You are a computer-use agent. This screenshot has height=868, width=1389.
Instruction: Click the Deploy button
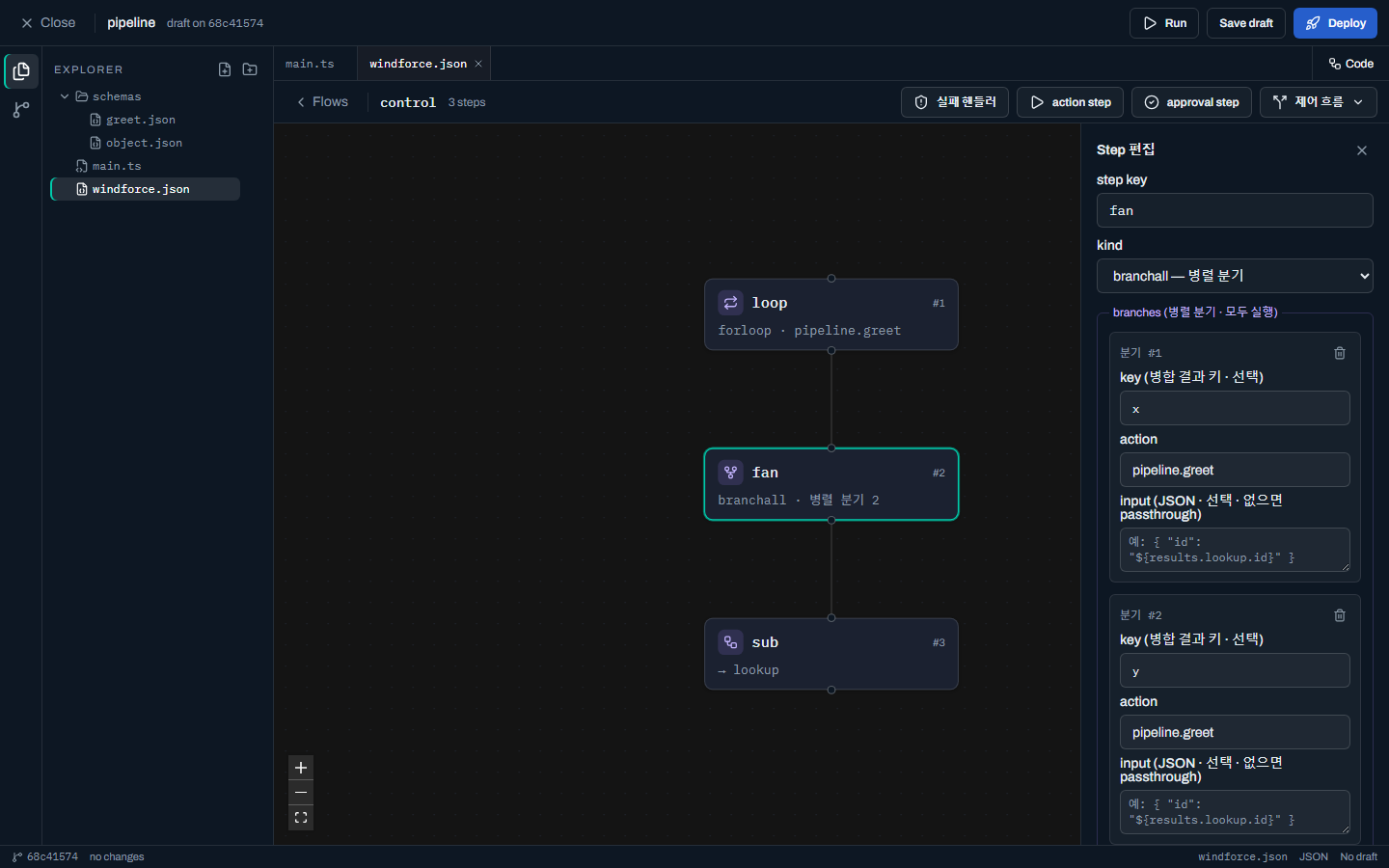click(x=1335, y=23)
